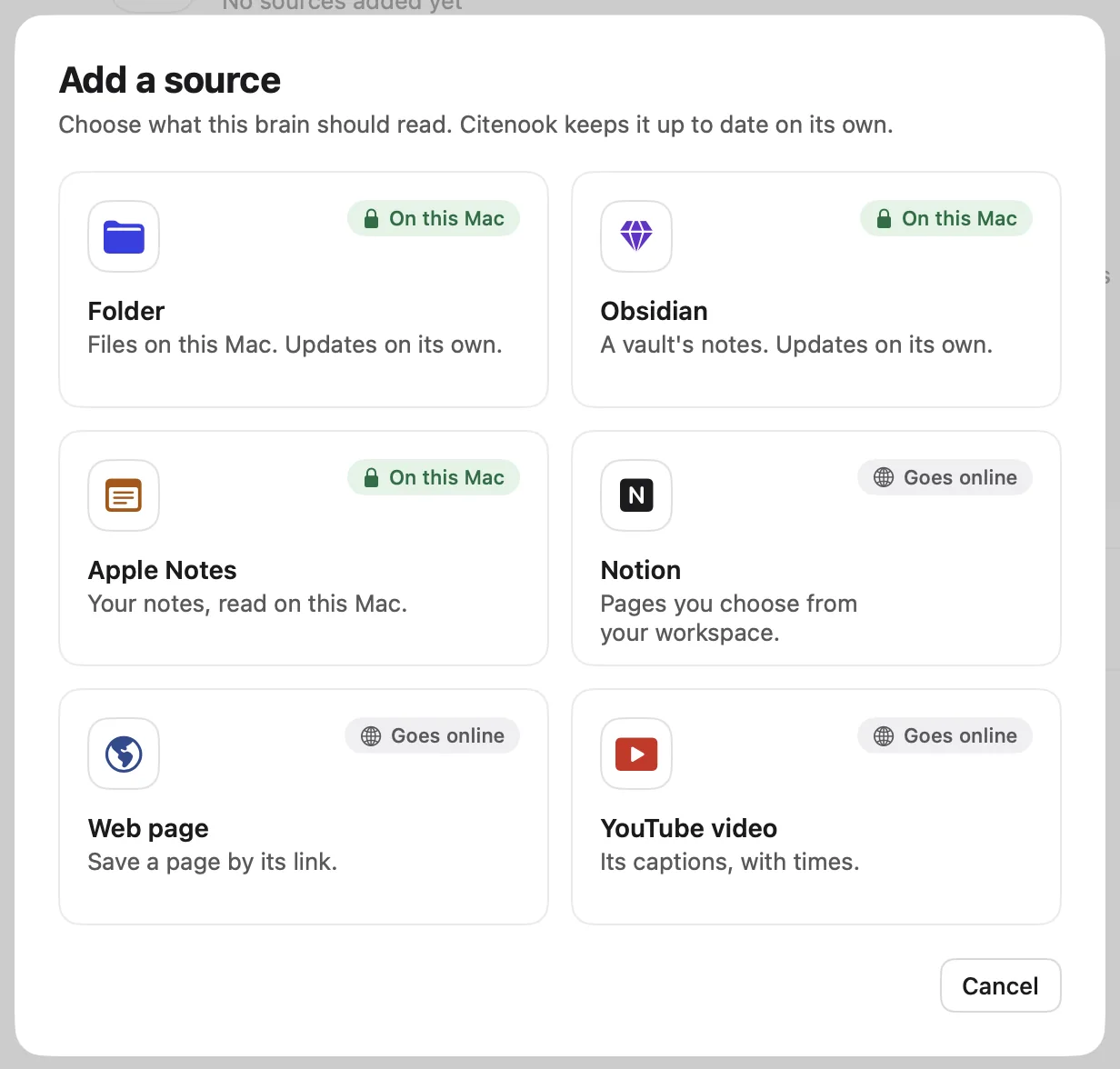The image size is (1120, 1069).
Task: Select the Obsidian source title
Action: click(654, 311)
